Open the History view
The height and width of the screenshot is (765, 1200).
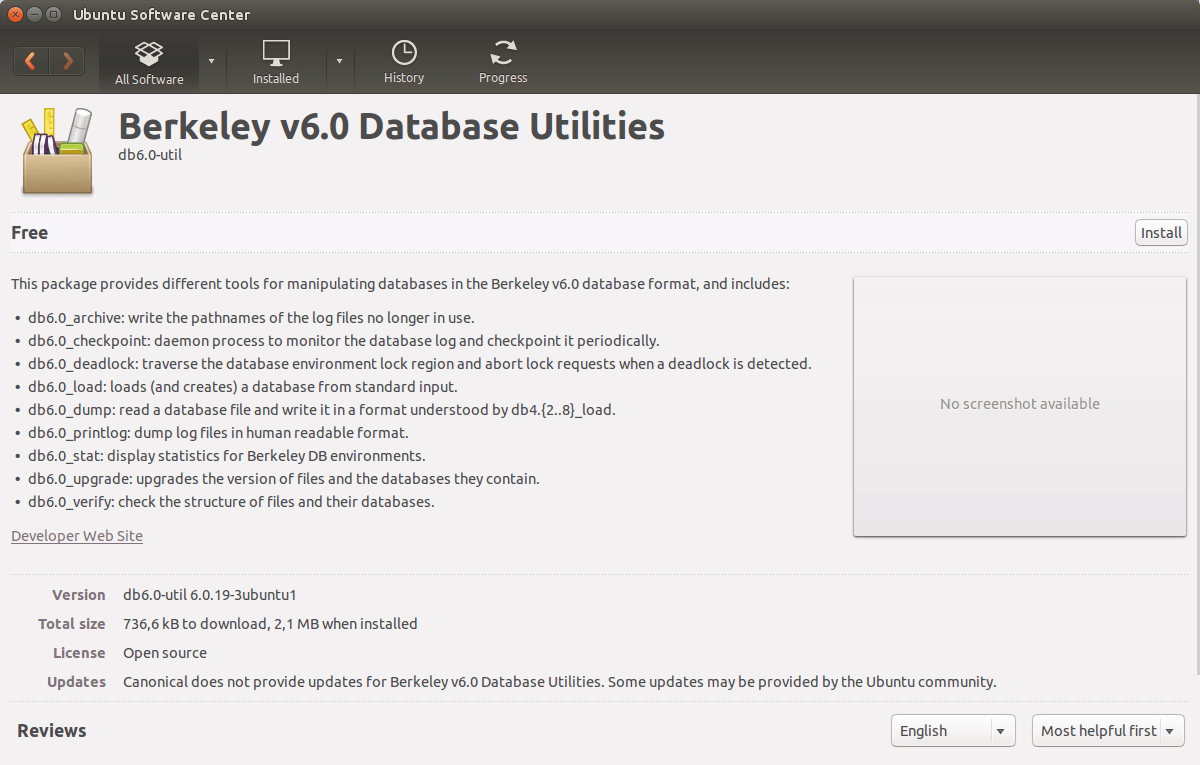[x=404, y=63]
